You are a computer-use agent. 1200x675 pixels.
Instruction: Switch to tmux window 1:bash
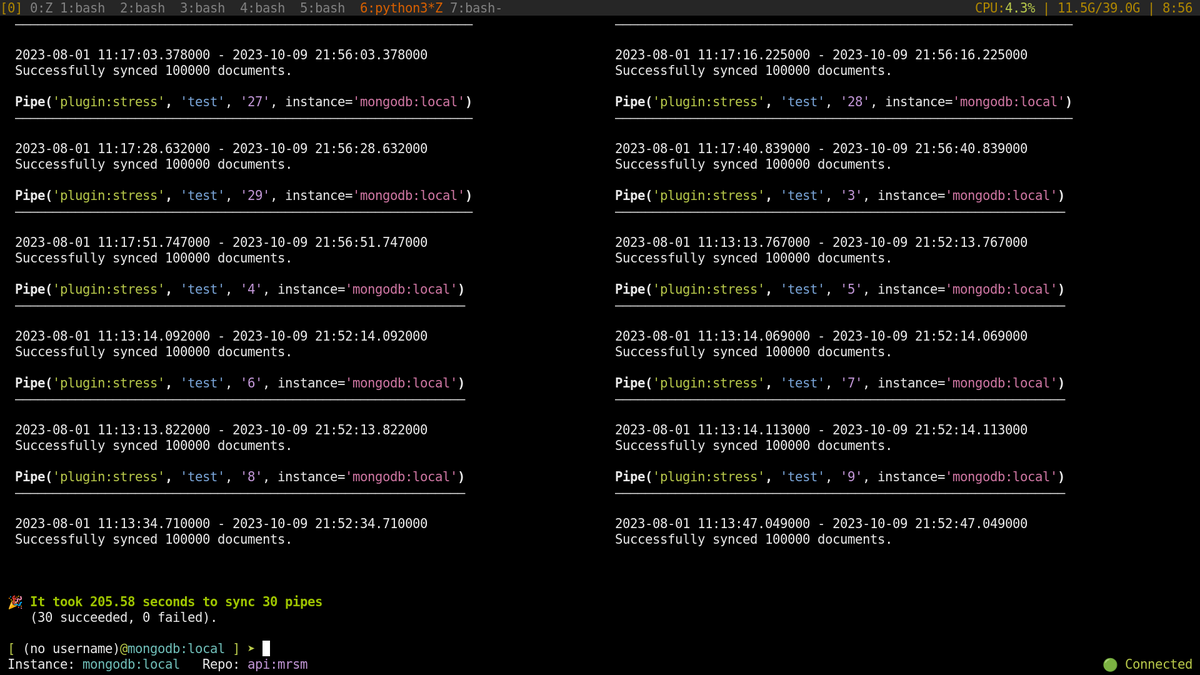82,8
